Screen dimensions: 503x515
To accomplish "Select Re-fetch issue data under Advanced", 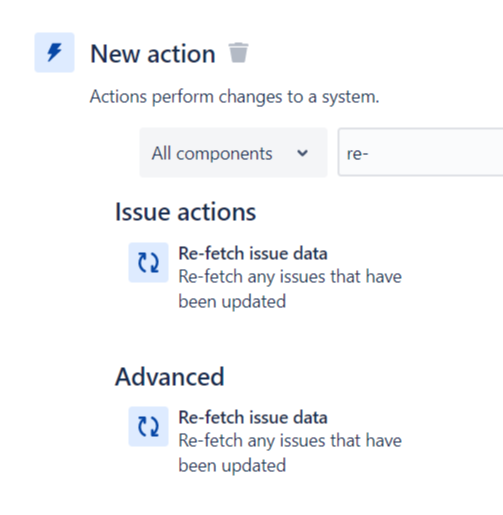I will 253,417.
